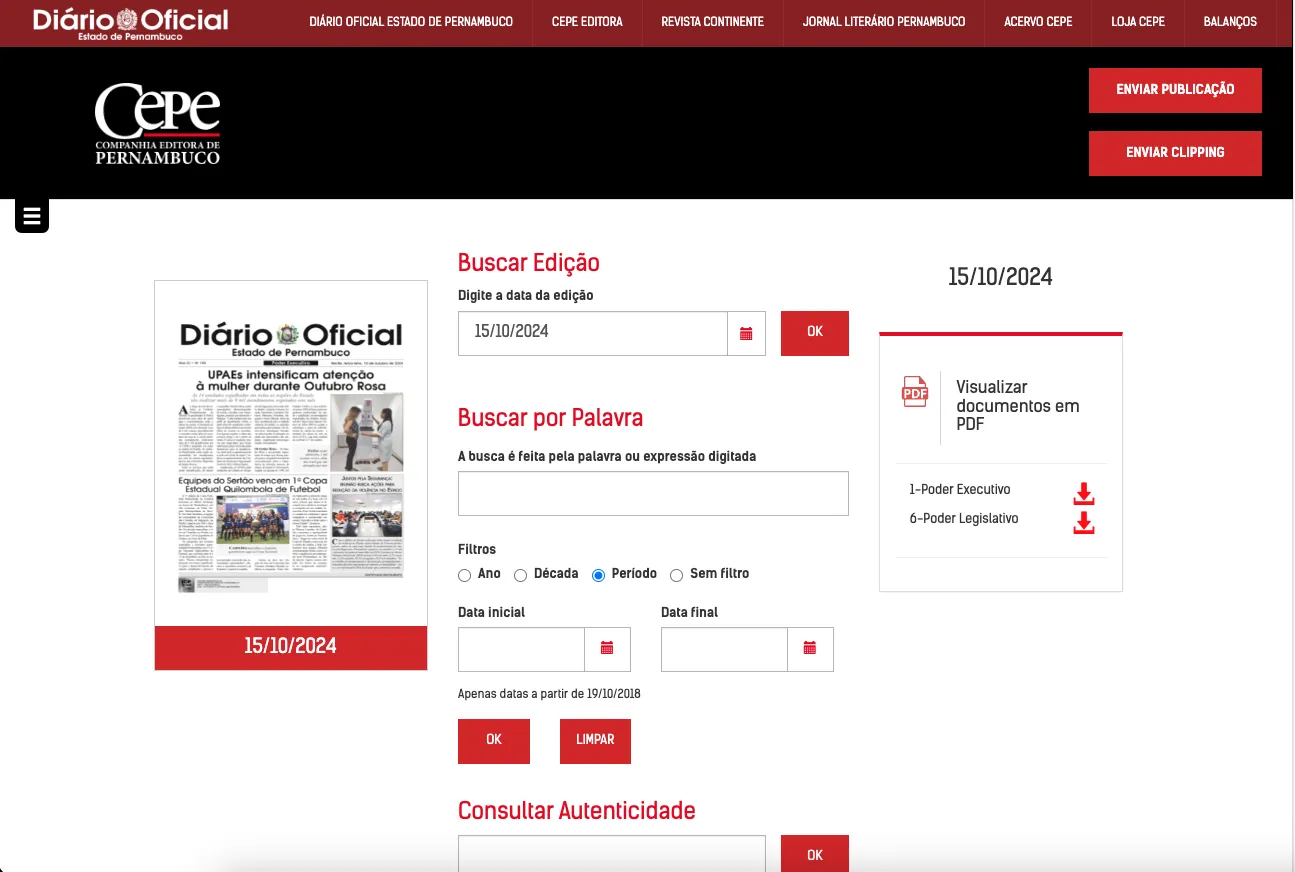Open the hamburger sidebar menu icon
The width and height of the screenshot is (1295, 872).
pos(32,216)
